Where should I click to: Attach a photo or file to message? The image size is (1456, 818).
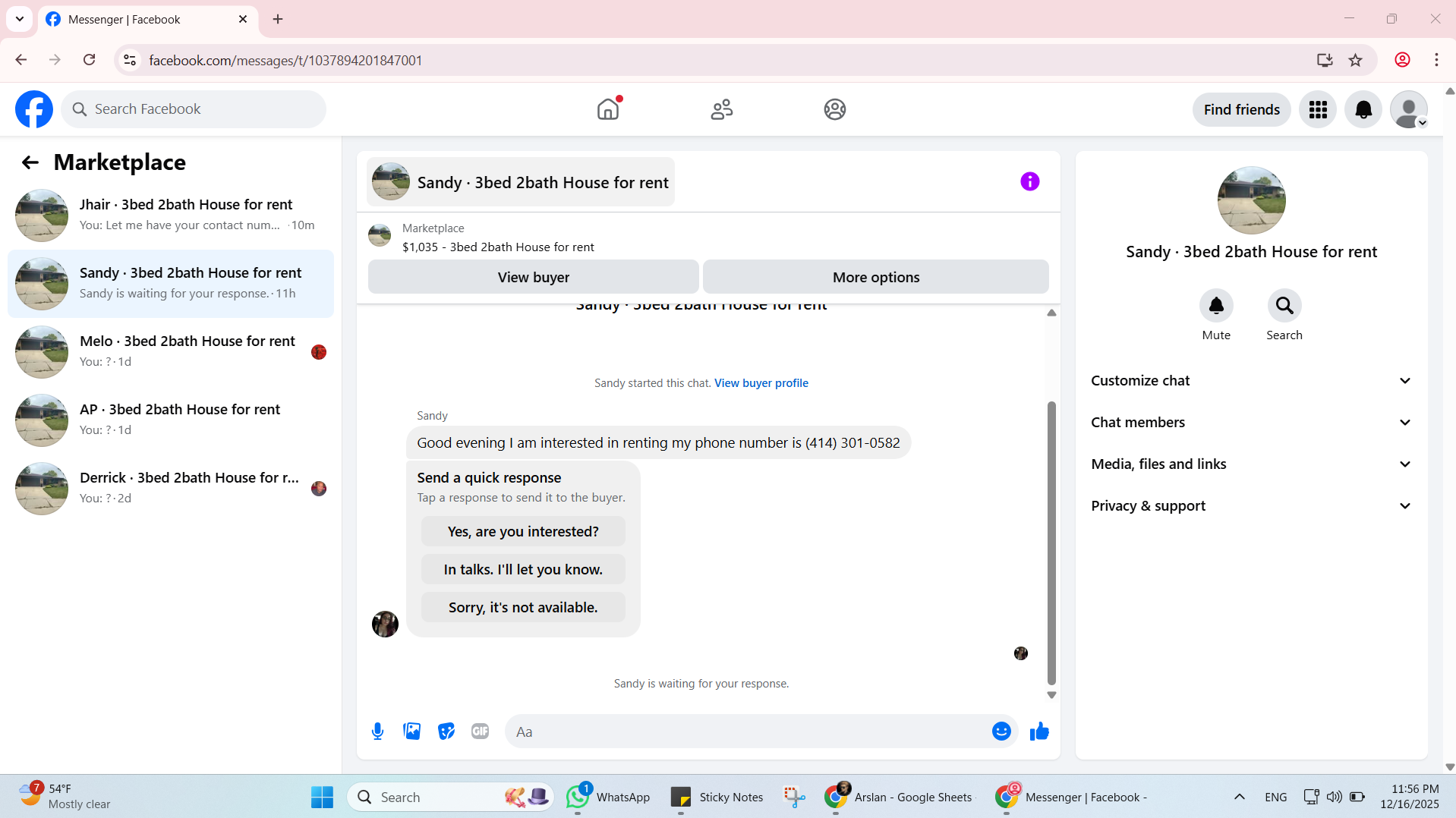pos(412,731)
